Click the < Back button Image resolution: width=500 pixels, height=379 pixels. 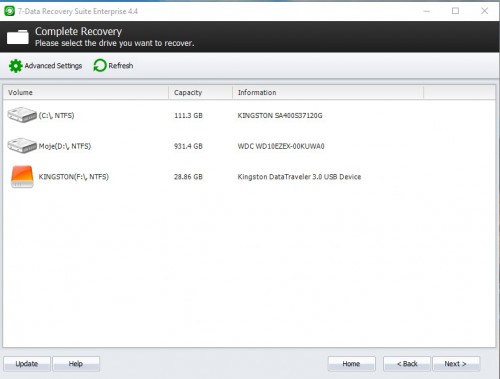pos(407,364)
